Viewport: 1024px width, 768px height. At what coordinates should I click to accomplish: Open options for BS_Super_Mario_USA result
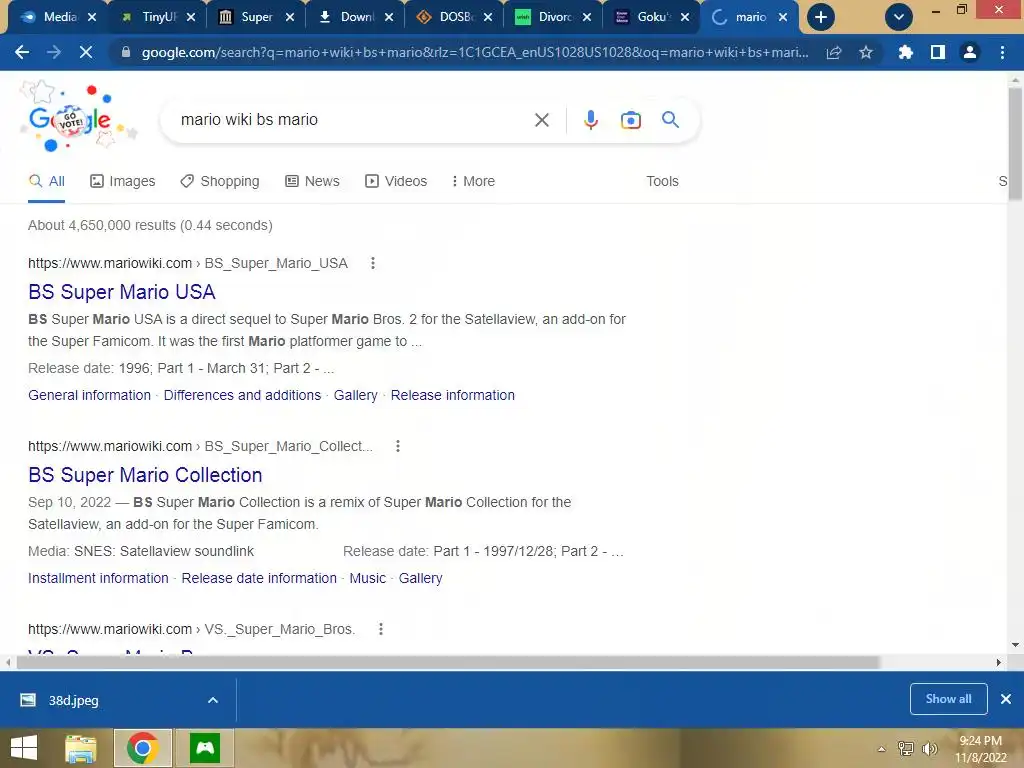pyautogui.click(x=373, y=263)
